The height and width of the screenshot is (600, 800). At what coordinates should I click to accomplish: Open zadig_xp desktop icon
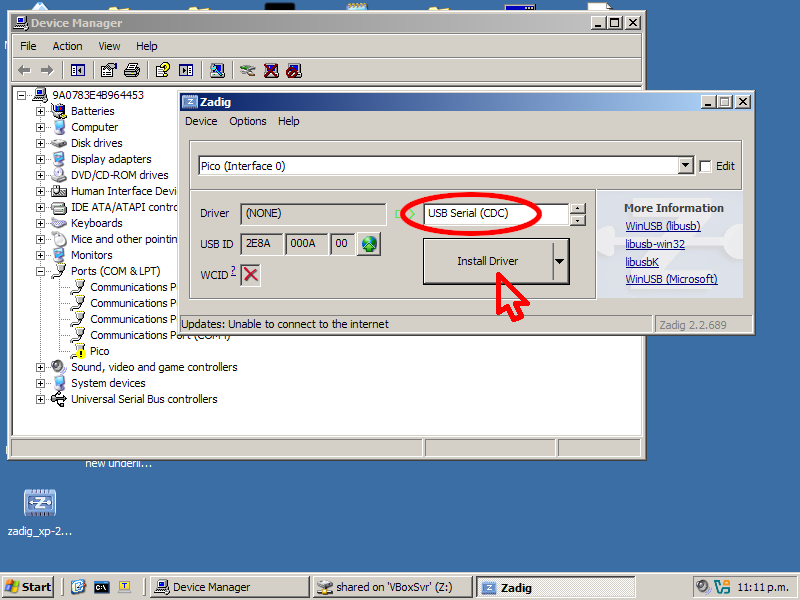point(39,503)
